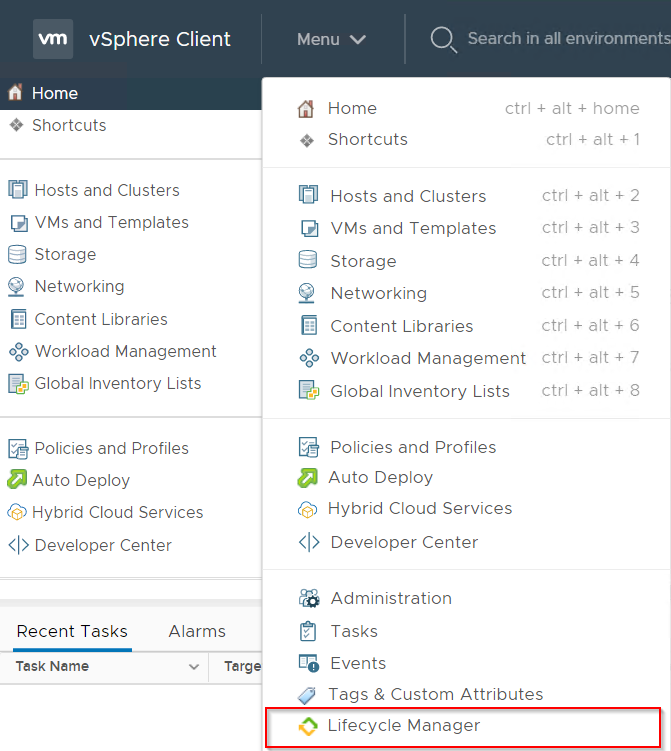Open Content Libraries in left sidebar

point(100,319)
